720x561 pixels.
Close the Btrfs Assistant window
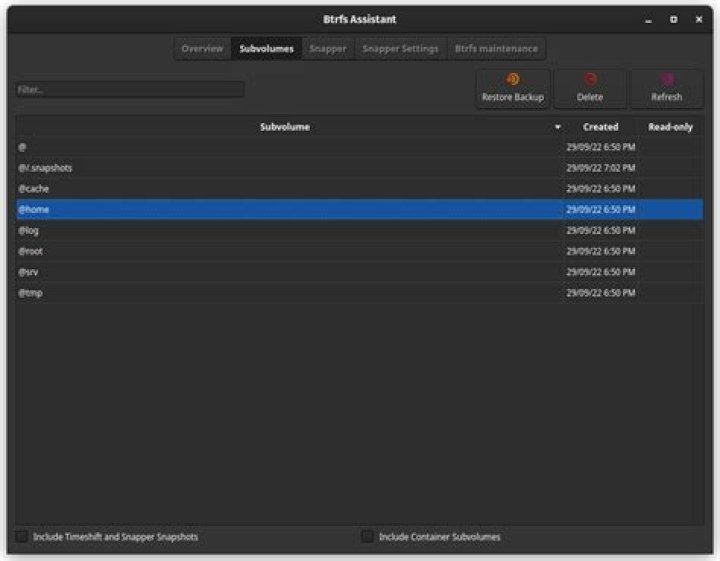(699, 19)
